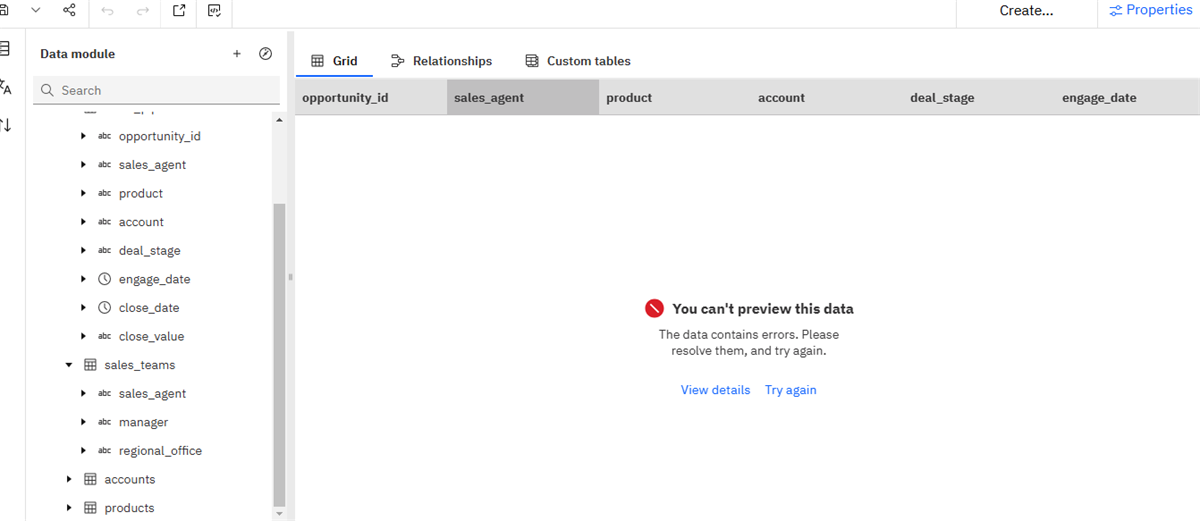This screenshot has height=521, width=1200.
Task: Click the plus icon beside Data module
Action: 237,54
